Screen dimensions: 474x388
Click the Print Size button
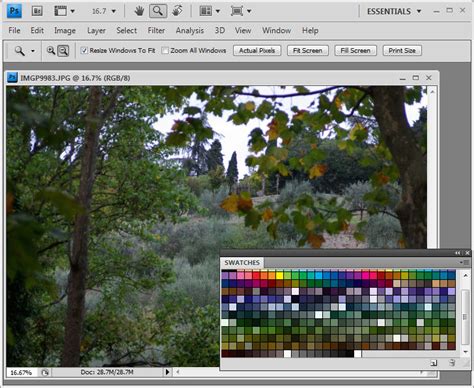coord(402,51)
